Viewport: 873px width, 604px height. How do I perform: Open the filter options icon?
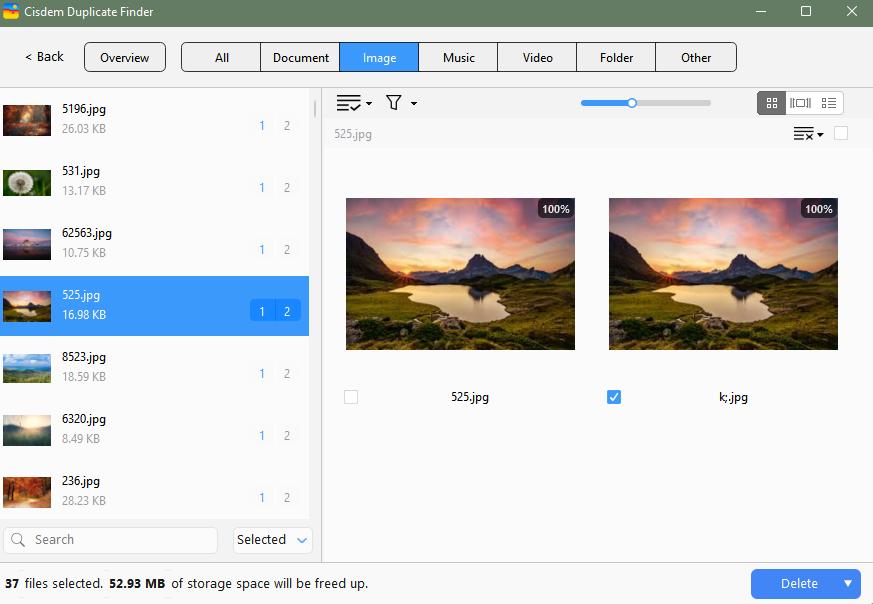394,103
